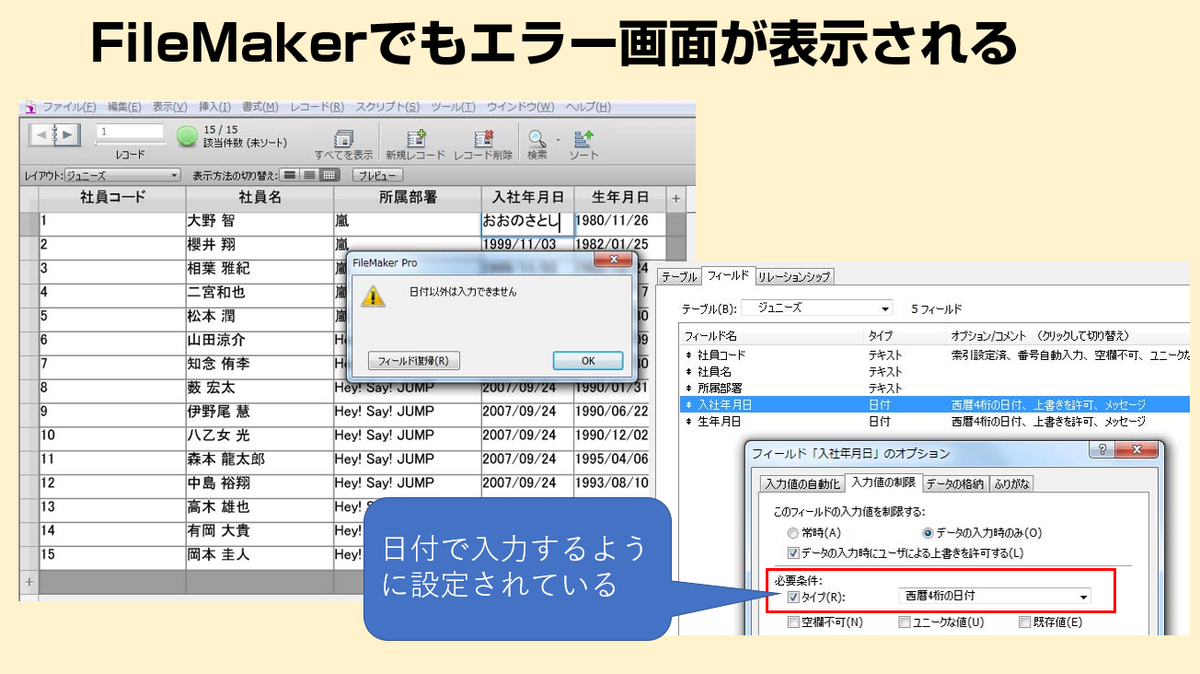The image size is (1200, 674).
Task: Click the ソート (Sort) icon
Action: click(584, 139)
